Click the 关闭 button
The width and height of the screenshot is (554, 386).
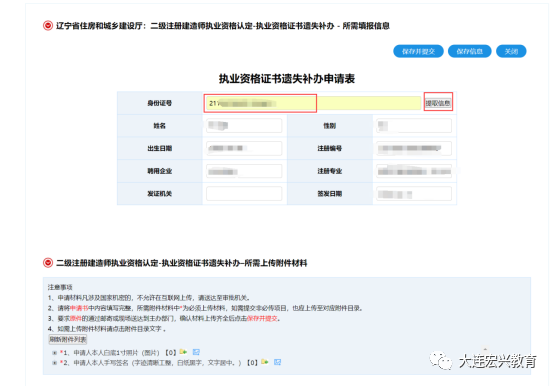point(511,51)
